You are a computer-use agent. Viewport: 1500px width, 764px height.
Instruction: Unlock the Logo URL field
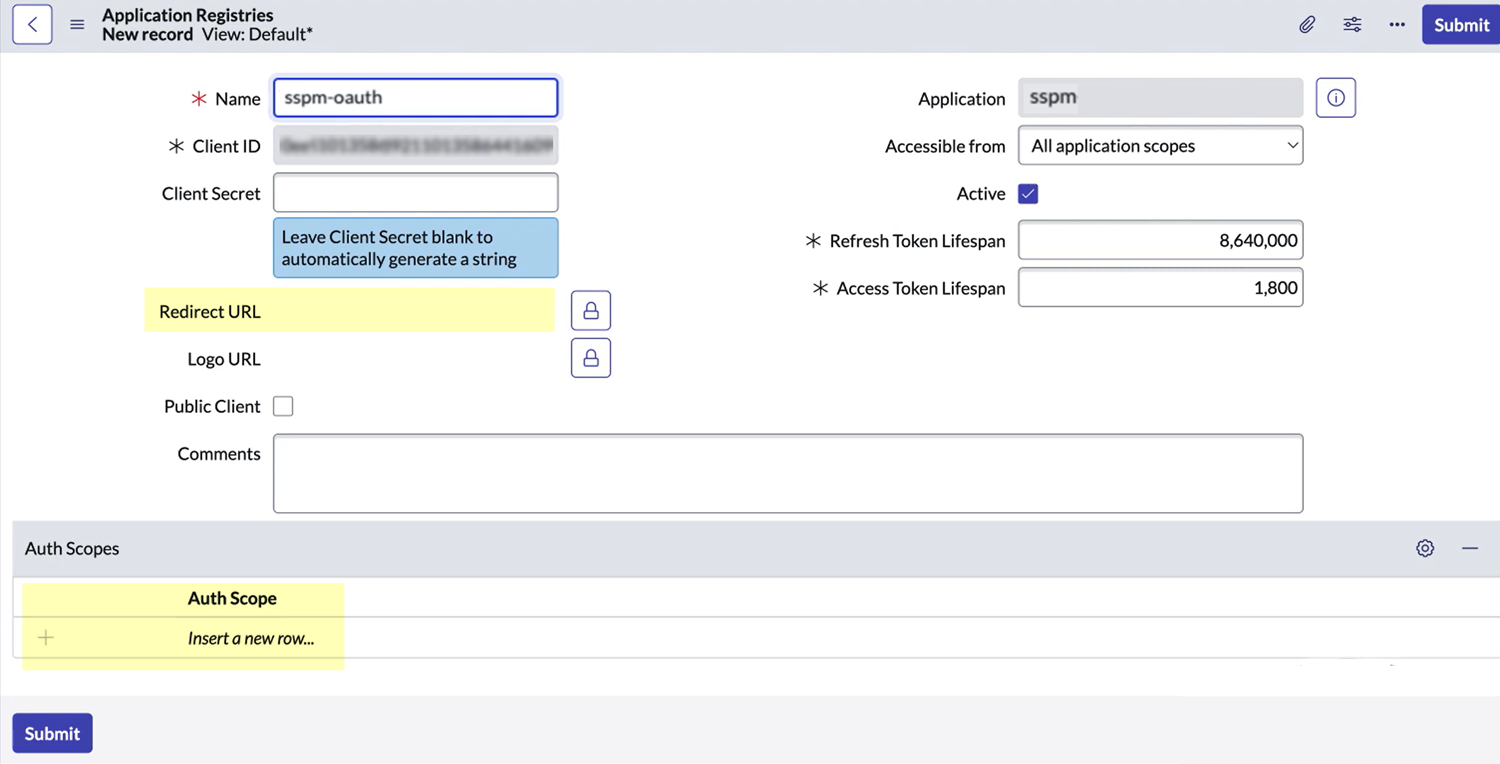[x=590, y=358]
